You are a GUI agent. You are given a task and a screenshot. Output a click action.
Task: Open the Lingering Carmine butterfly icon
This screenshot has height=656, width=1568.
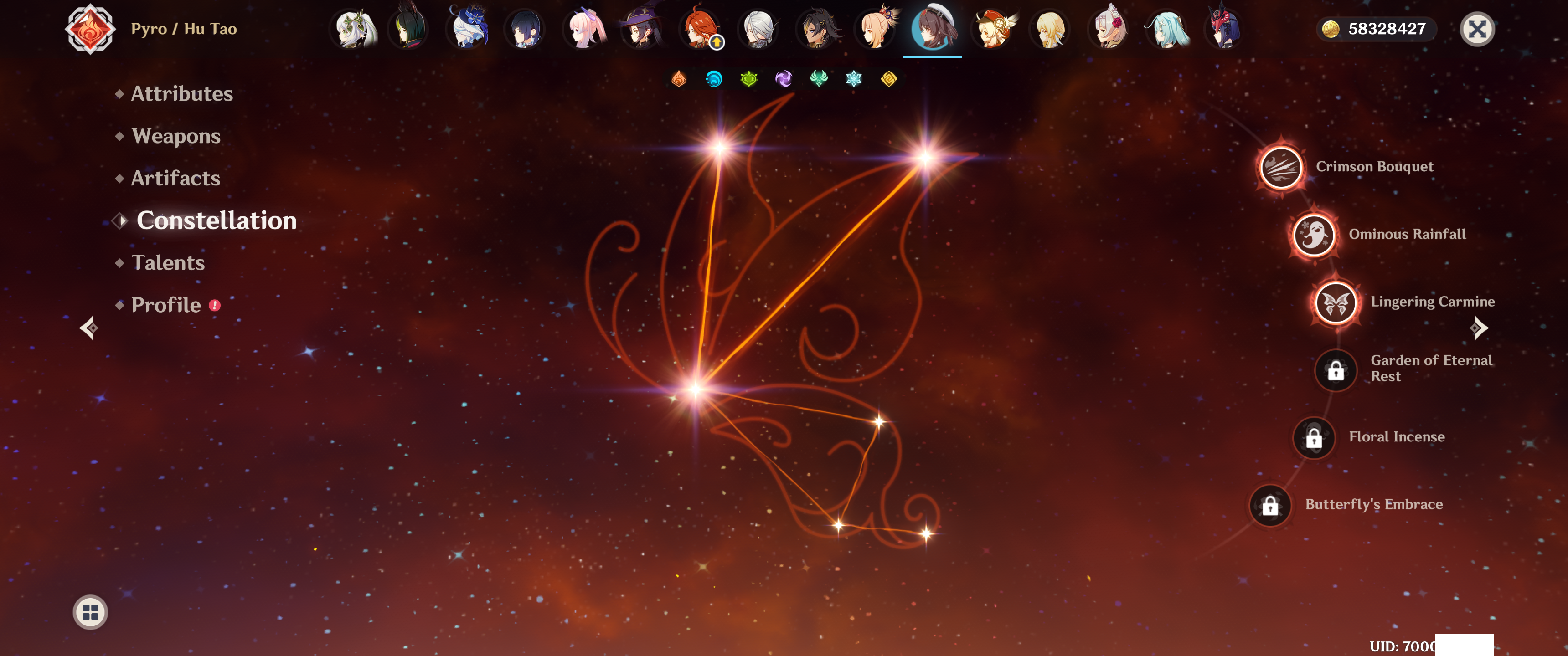point(1336,302)
